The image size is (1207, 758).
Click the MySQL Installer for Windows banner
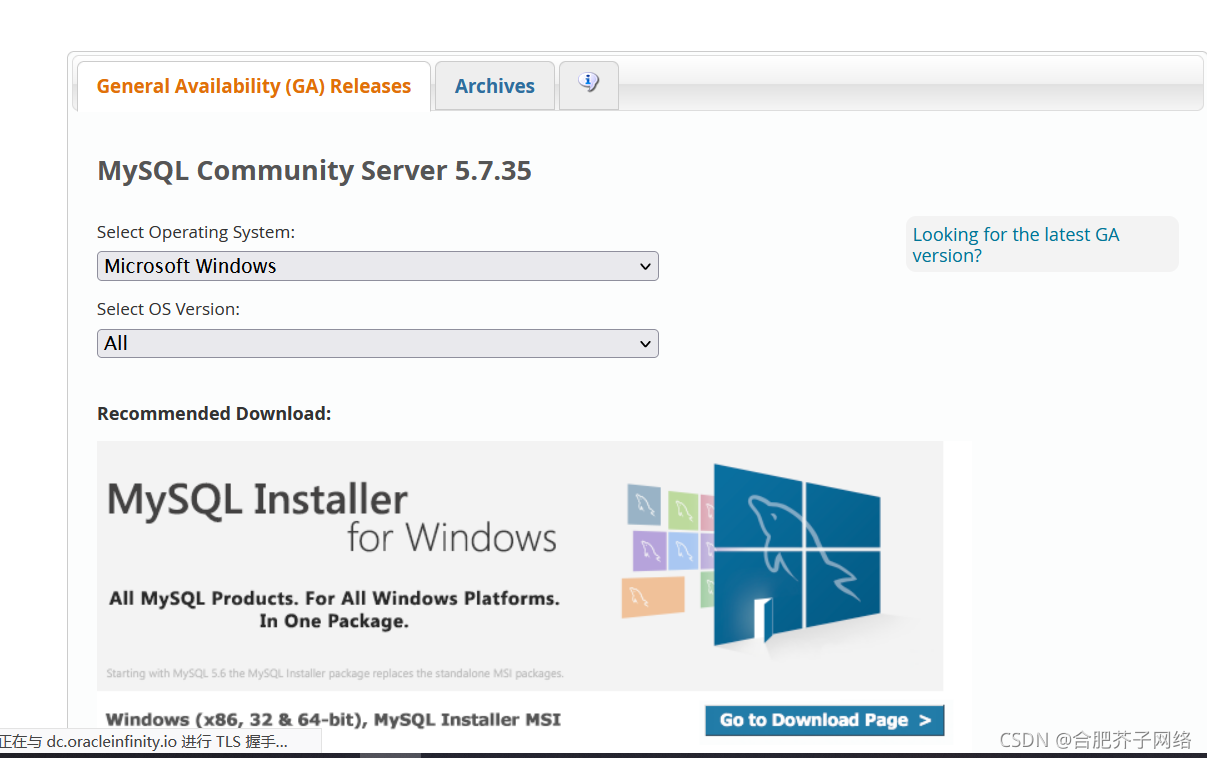tap(520, 565)
